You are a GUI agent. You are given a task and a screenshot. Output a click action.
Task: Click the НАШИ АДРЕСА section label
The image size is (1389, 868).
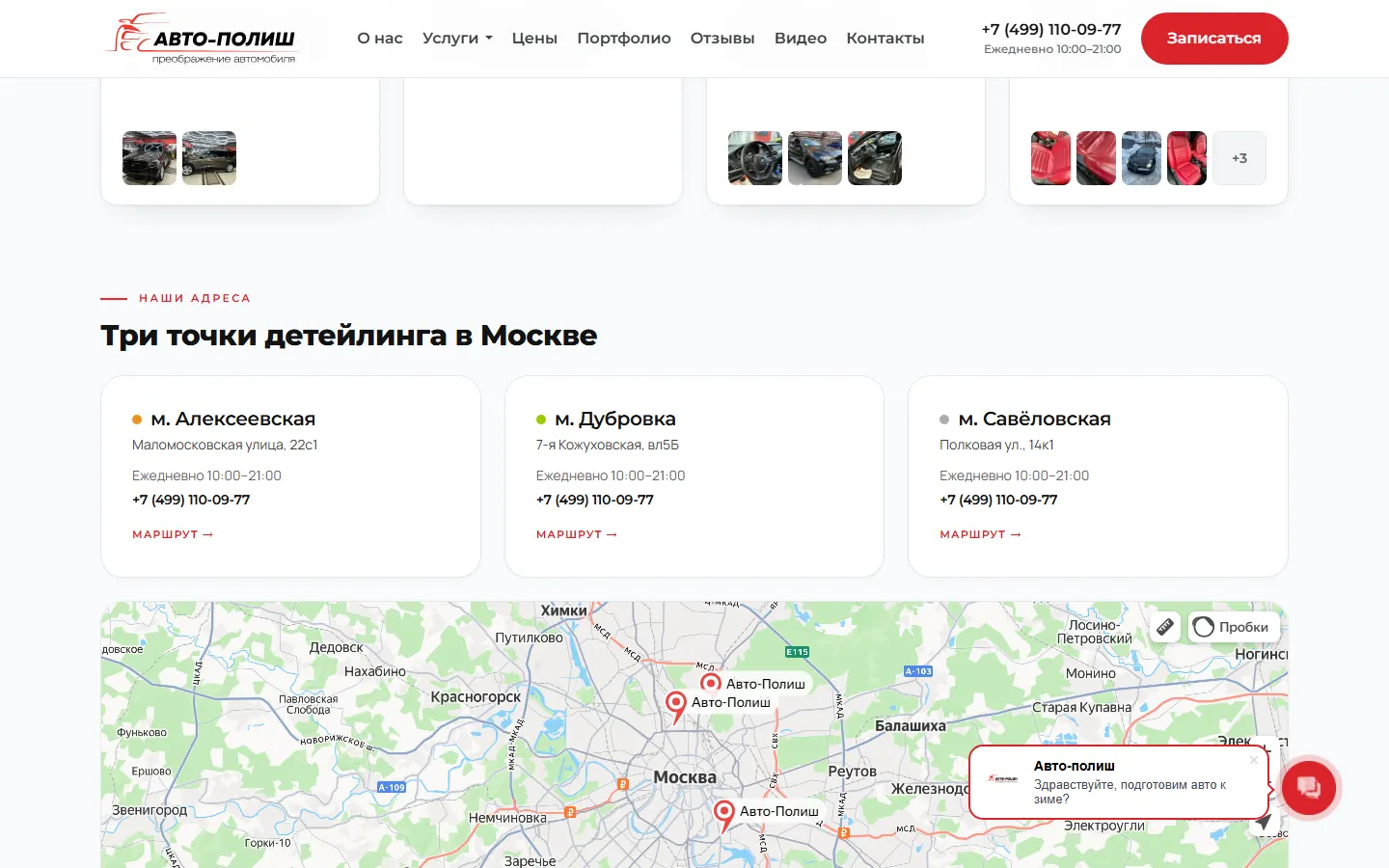[195, 299]
